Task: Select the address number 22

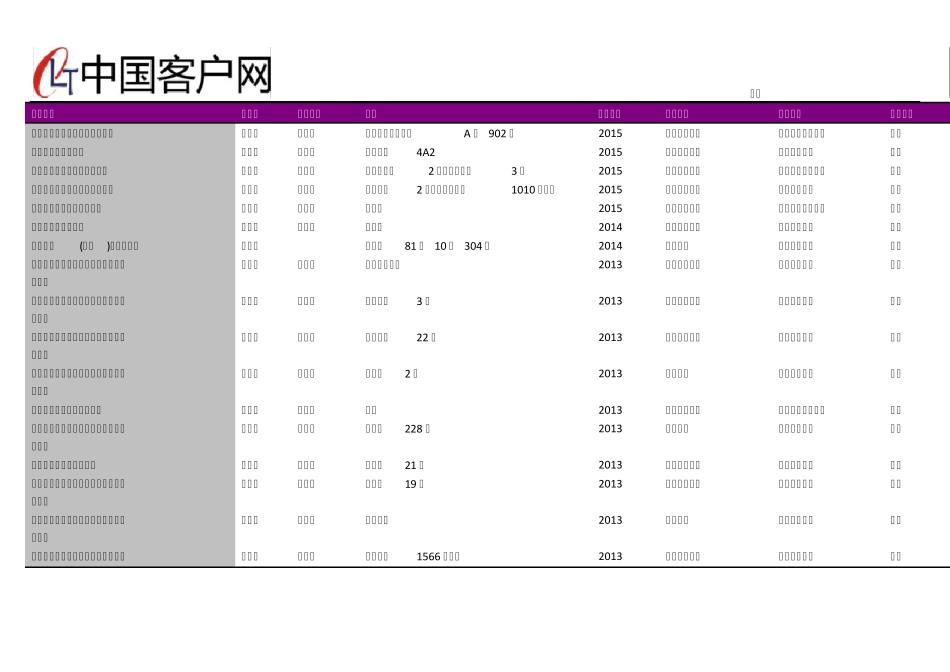Action: coord(422,338)
